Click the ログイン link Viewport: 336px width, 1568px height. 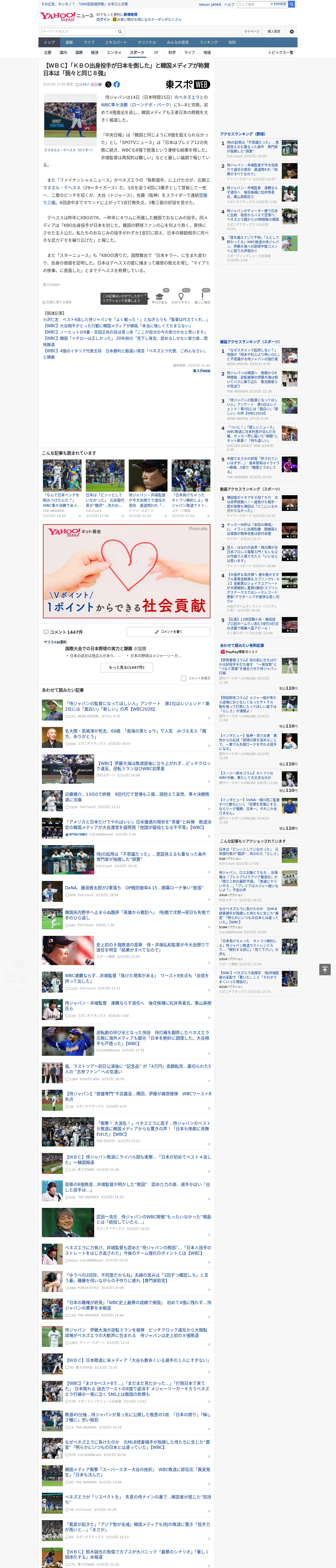(103, 20)
